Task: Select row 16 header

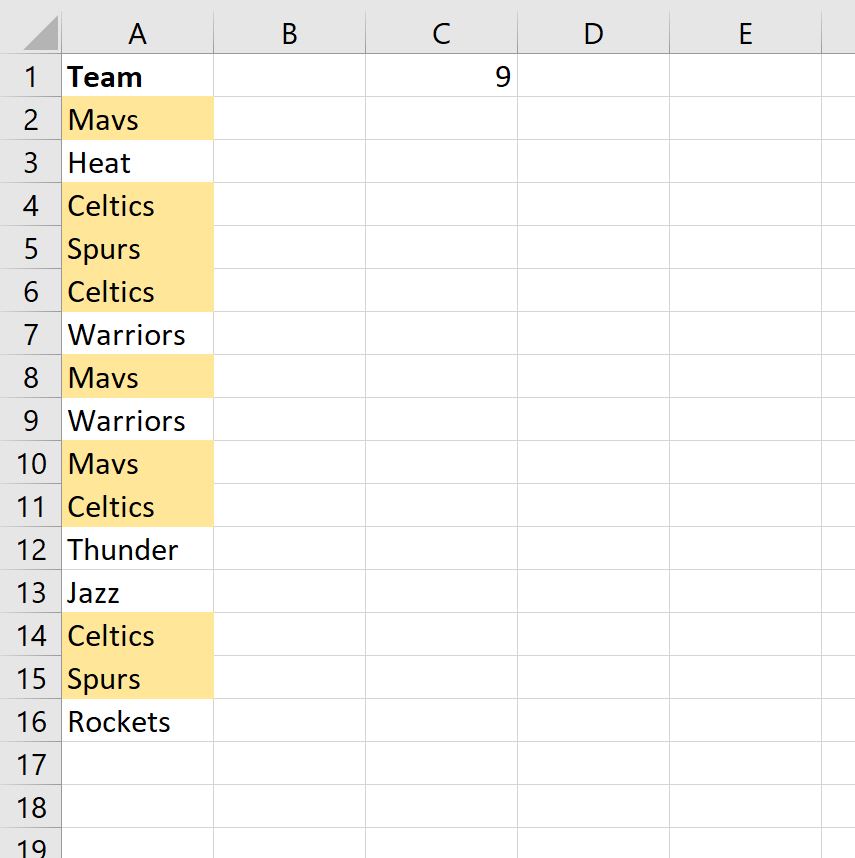Action: coord(30,721)
